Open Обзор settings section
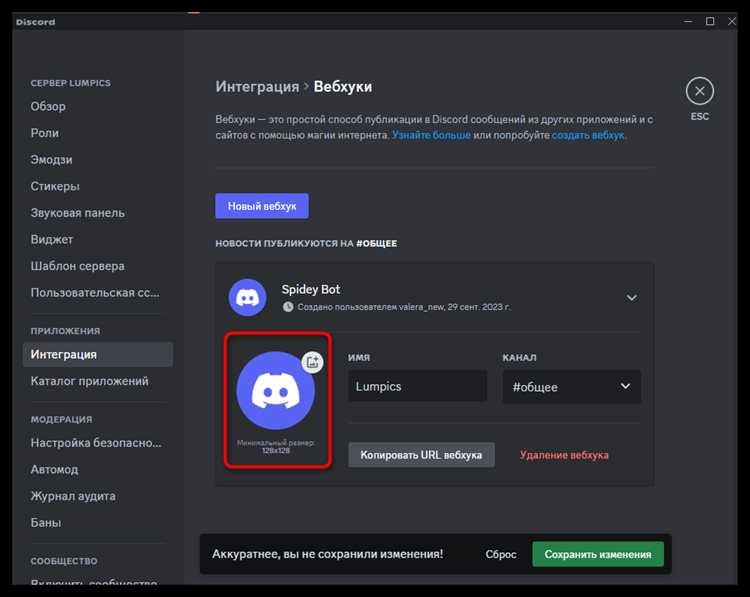 pos(48,106)
